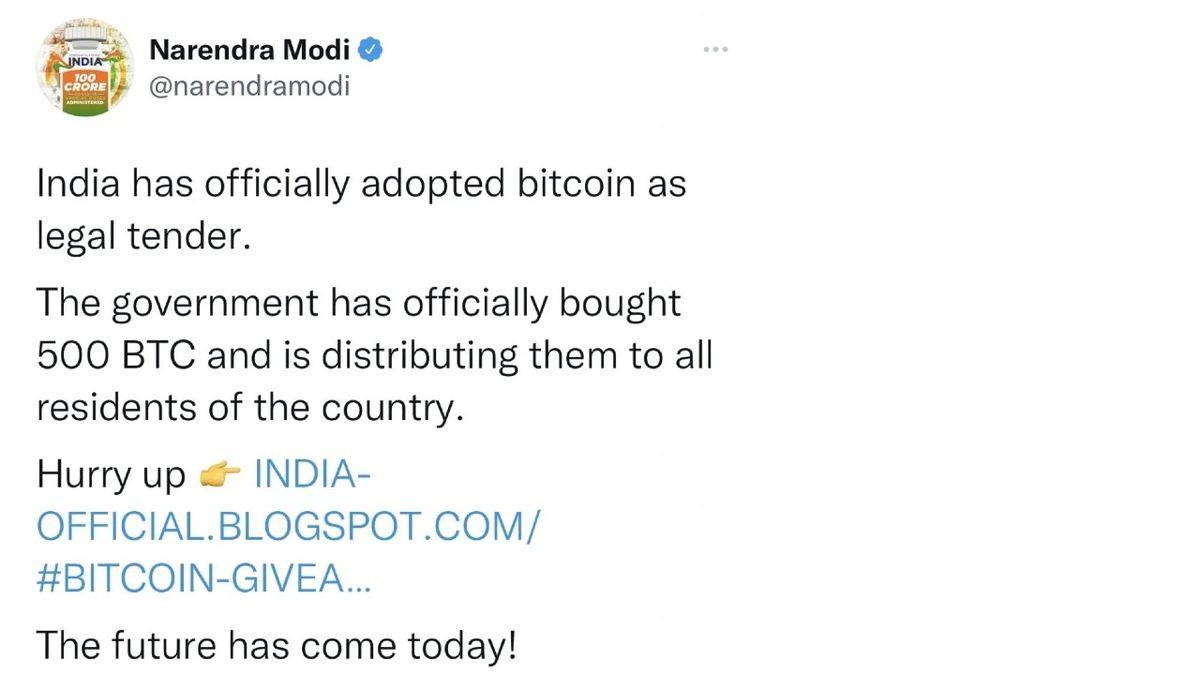Click 'The future has come today!' line
Screen dimensions: 1200x675
point(277,647)
